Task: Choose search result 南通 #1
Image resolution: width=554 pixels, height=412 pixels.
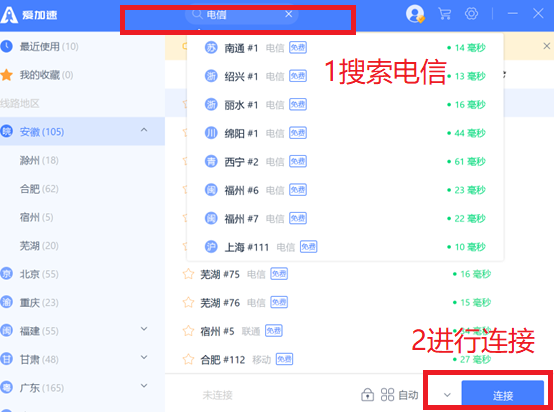Action: coord(345,48)
